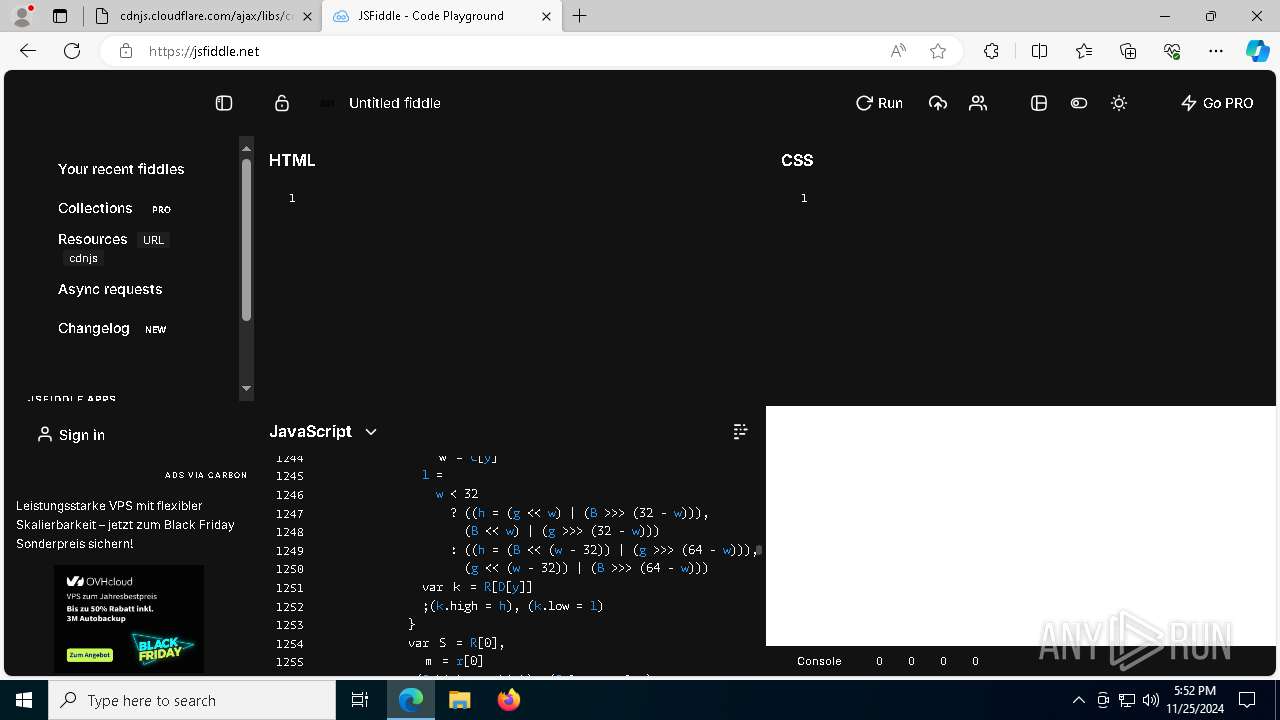The image size is (1280, 720).
Task: Click the Sign in link
Action: point(71,435)
